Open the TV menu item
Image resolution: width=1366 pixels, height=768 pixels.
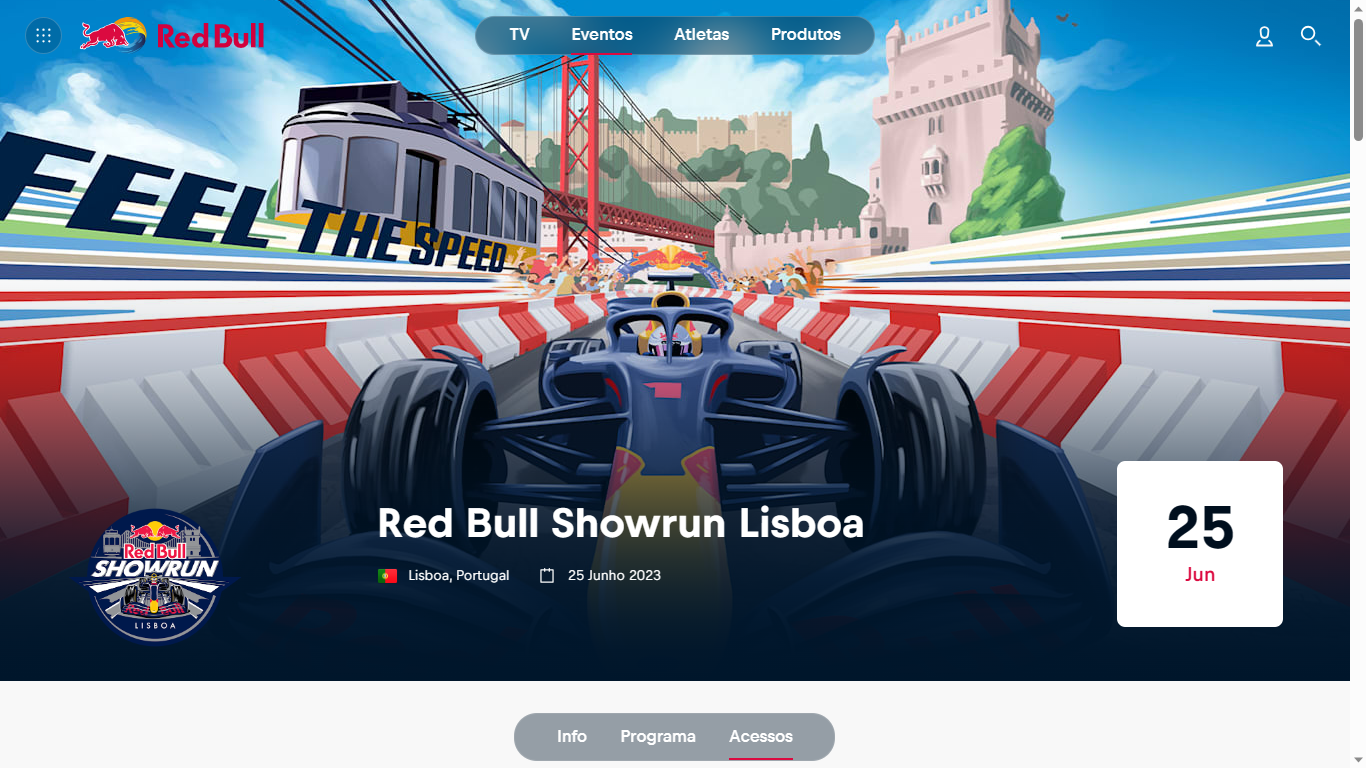click(x=519, y=35)
